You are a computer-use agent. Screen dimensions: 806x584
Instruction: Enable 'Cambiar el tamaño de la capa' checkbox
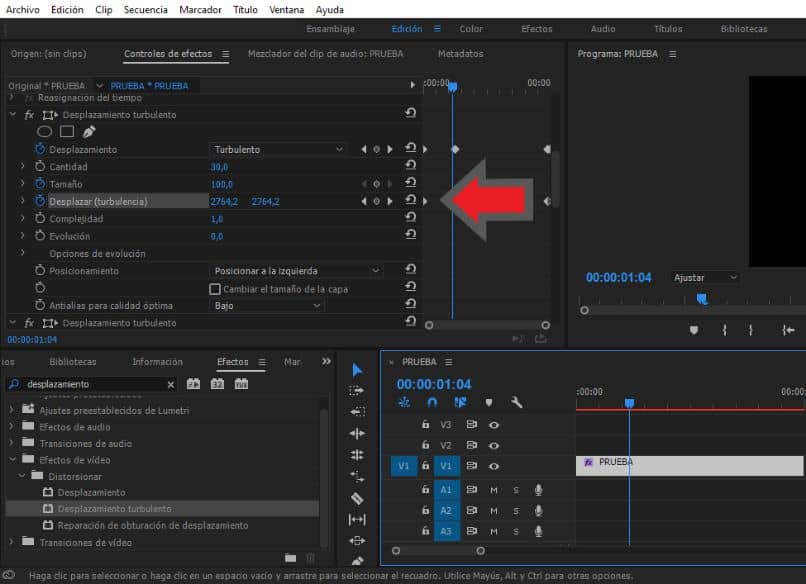click(215, 288)
